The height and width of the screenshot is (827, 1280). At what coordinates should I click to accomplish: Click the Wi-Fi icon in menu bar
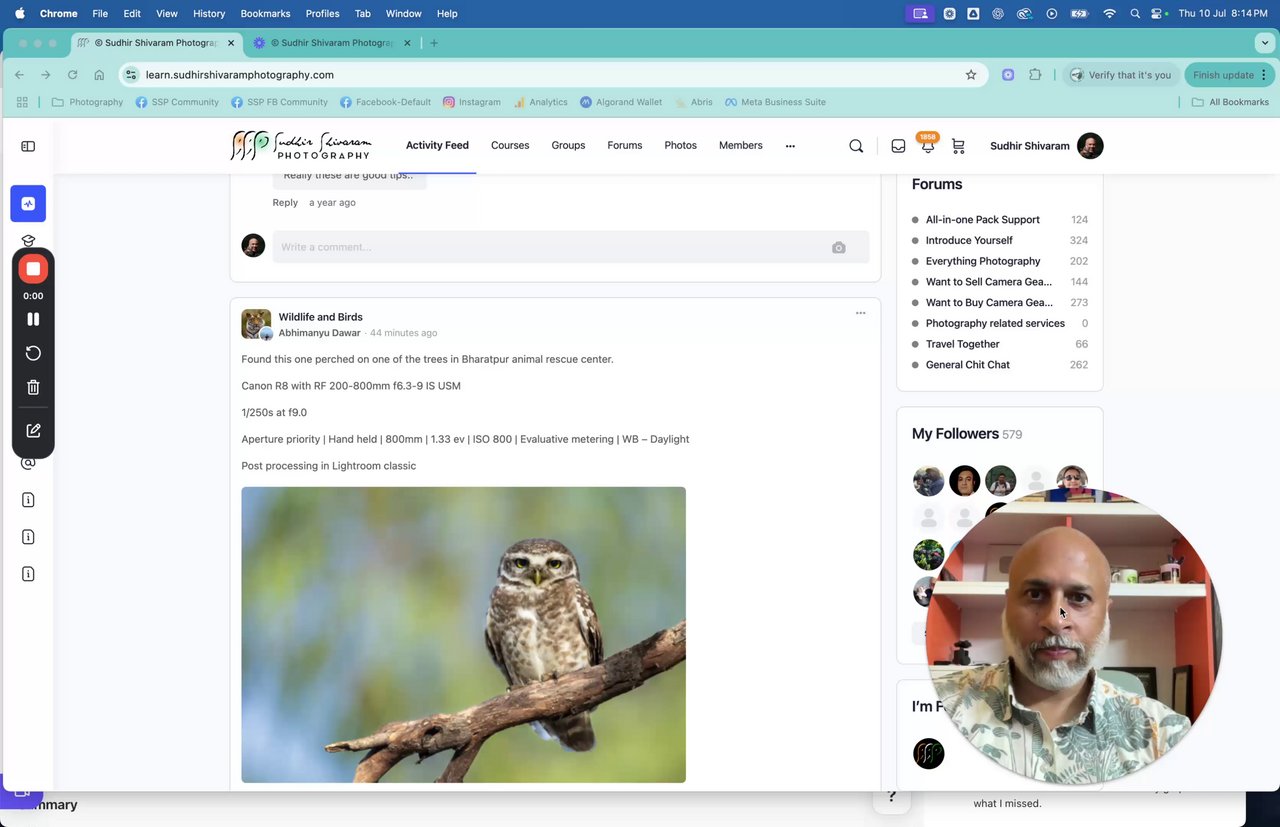pos(1109,14)
